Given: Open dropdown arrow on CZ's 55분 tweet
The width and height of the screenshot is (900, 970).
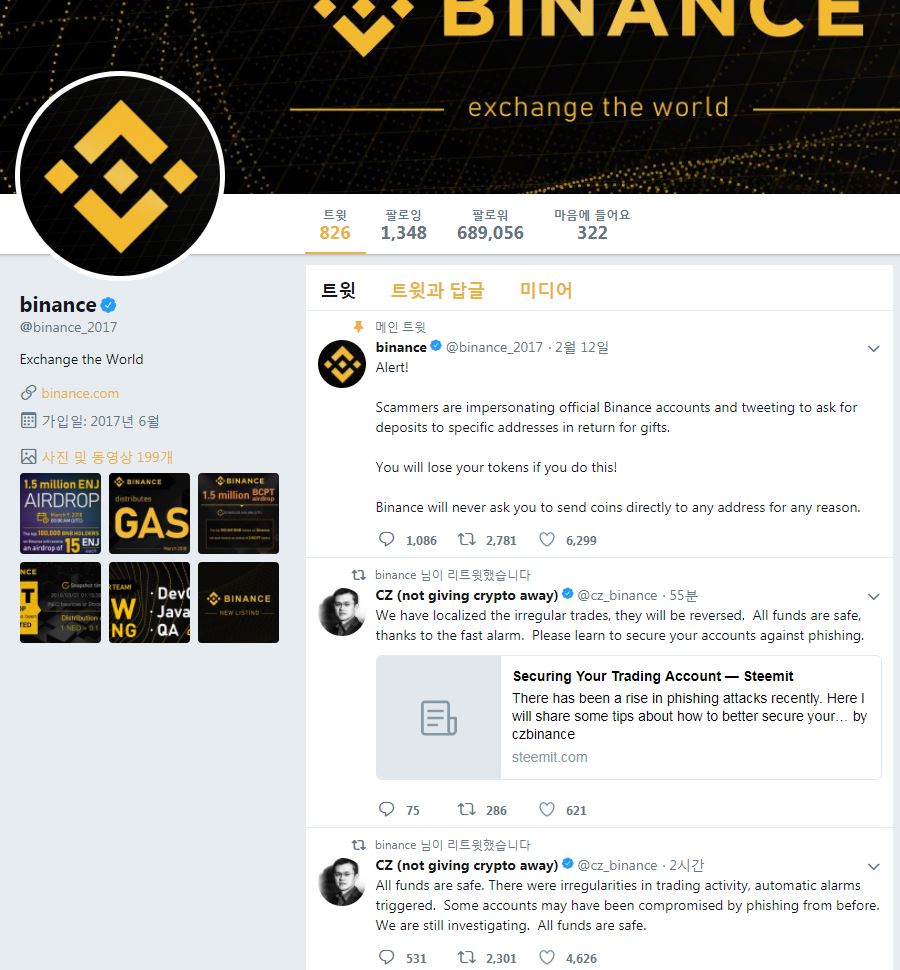Looking at the screenshot, I should (x=873, y=596).
